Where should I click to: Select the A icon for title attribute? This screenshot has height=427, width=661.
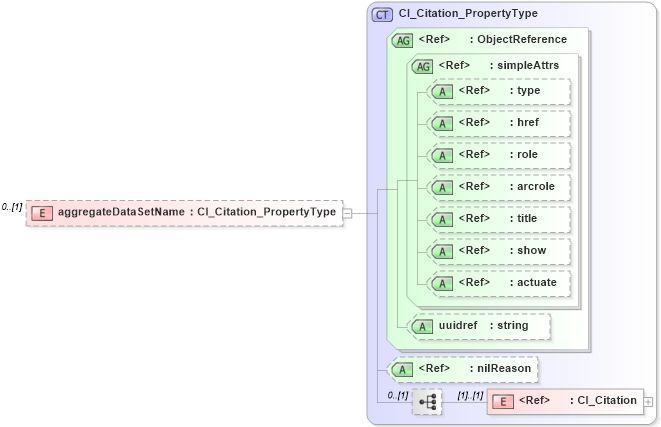tap(442, 220)
